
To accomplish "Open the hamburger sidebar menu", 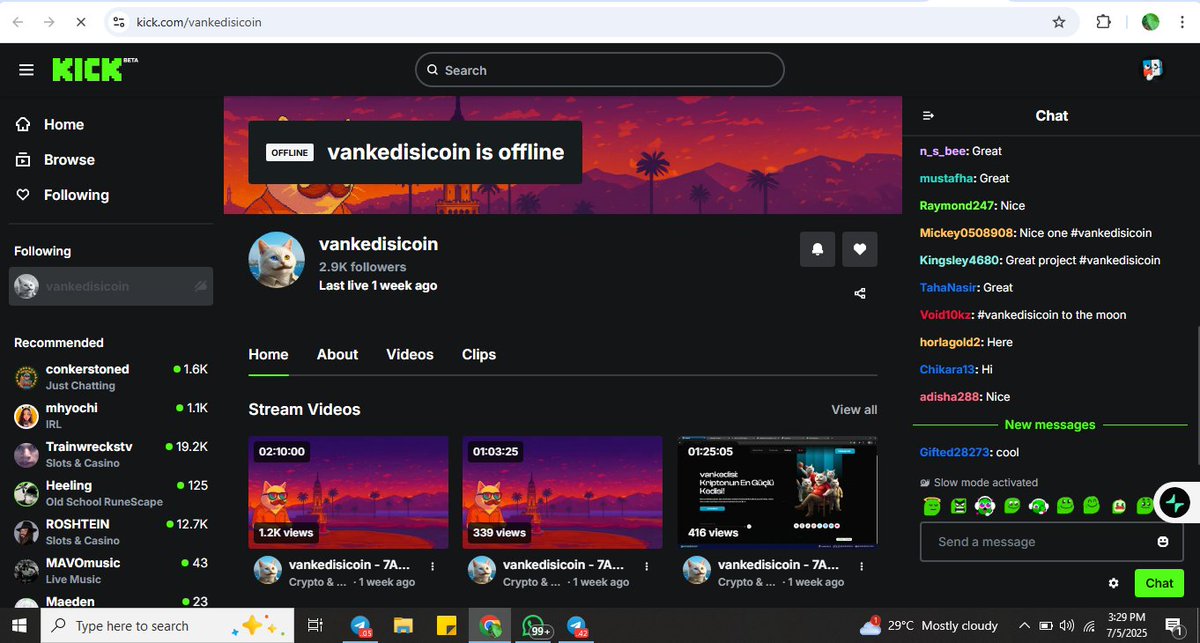I will [26, 70].
